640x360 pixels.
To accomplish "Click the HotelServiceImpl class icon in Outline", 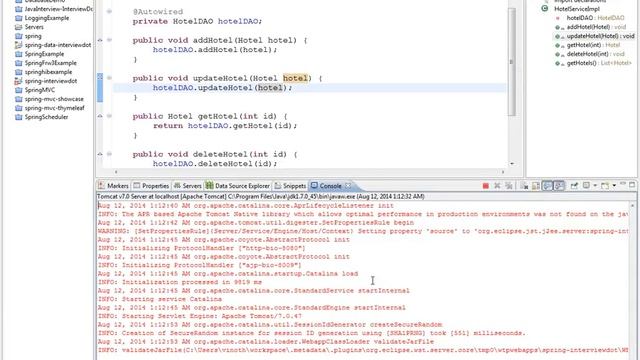I will click(x=544, y=8).
